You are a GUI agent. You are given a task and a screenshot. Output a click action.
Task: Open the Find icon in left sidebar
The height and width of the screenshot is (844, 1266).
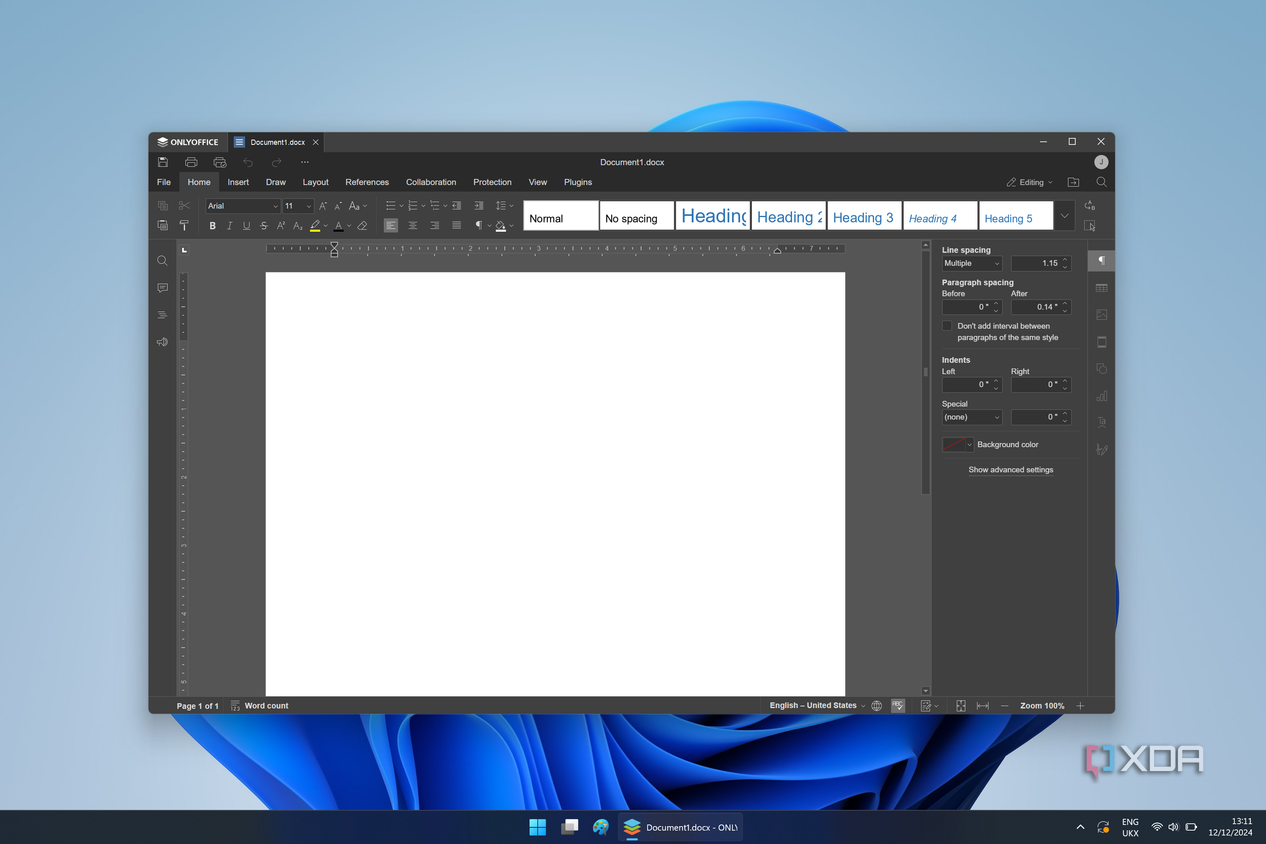coord(162,261)
